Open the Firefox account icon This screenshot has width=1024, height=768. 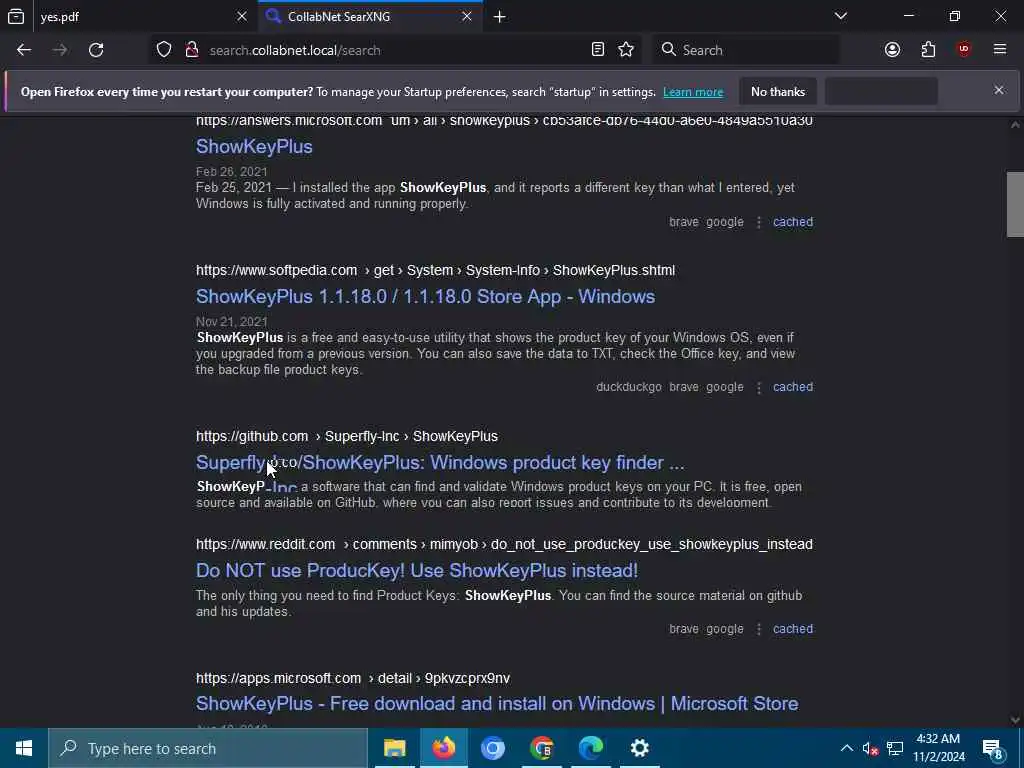coord(892,50)
